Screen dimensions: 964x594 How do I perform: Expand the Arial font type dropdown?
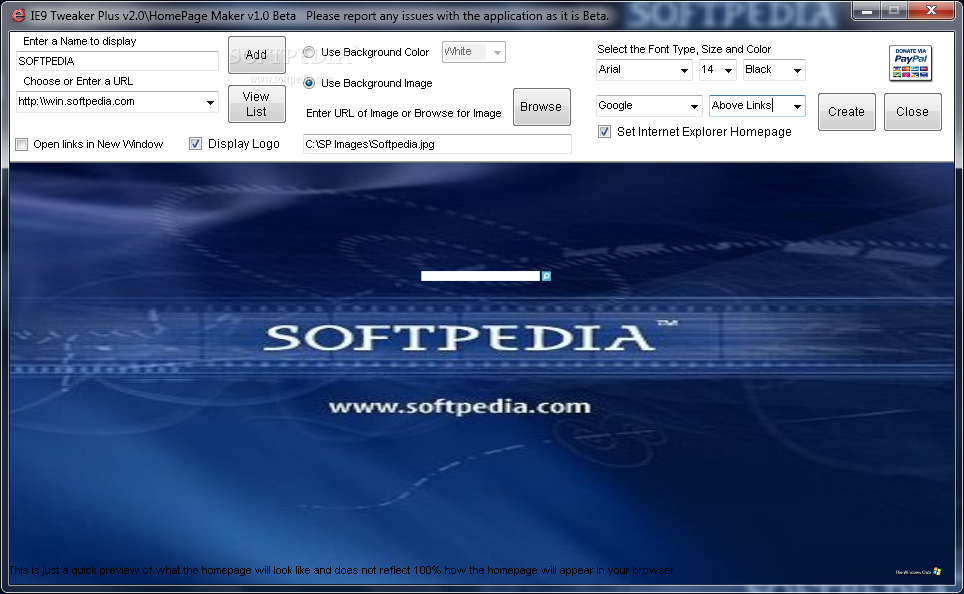684,70
